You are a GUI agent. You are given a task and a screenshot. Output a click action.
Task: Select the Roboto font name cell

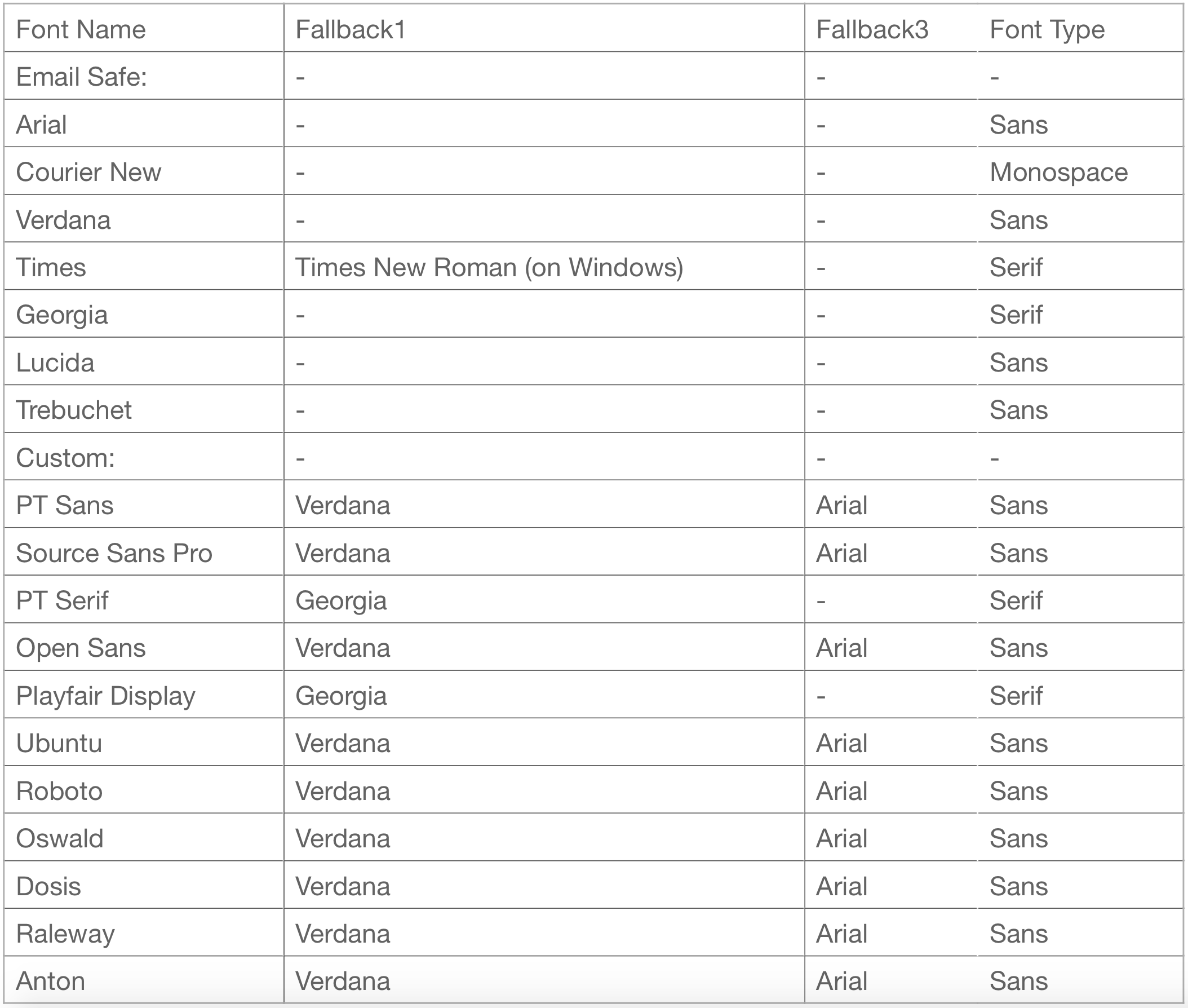coord(59,792)
